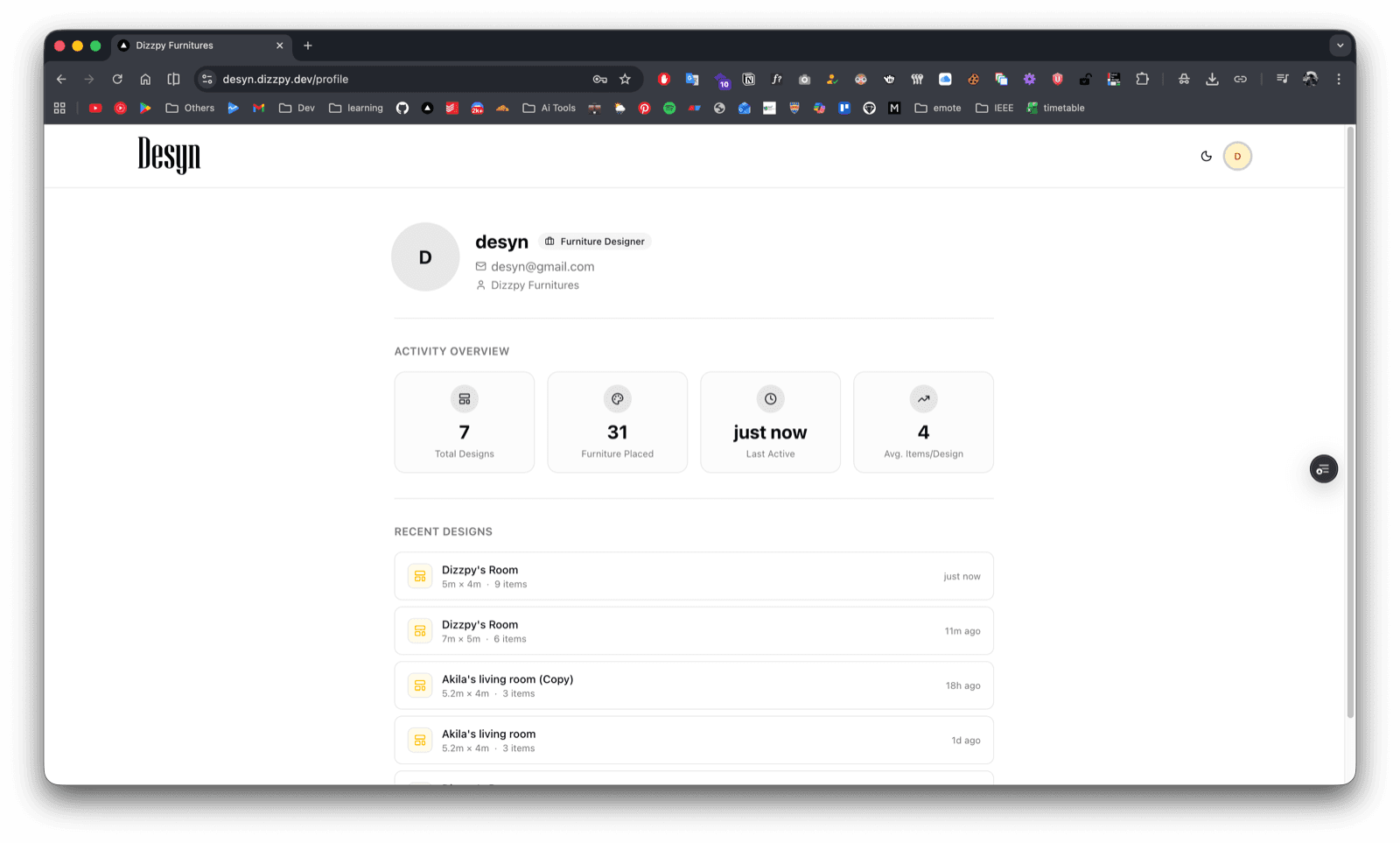Open the apps grid in bookmarks bar
Viewport: 1400px width, 843px height.
(59, 108)
